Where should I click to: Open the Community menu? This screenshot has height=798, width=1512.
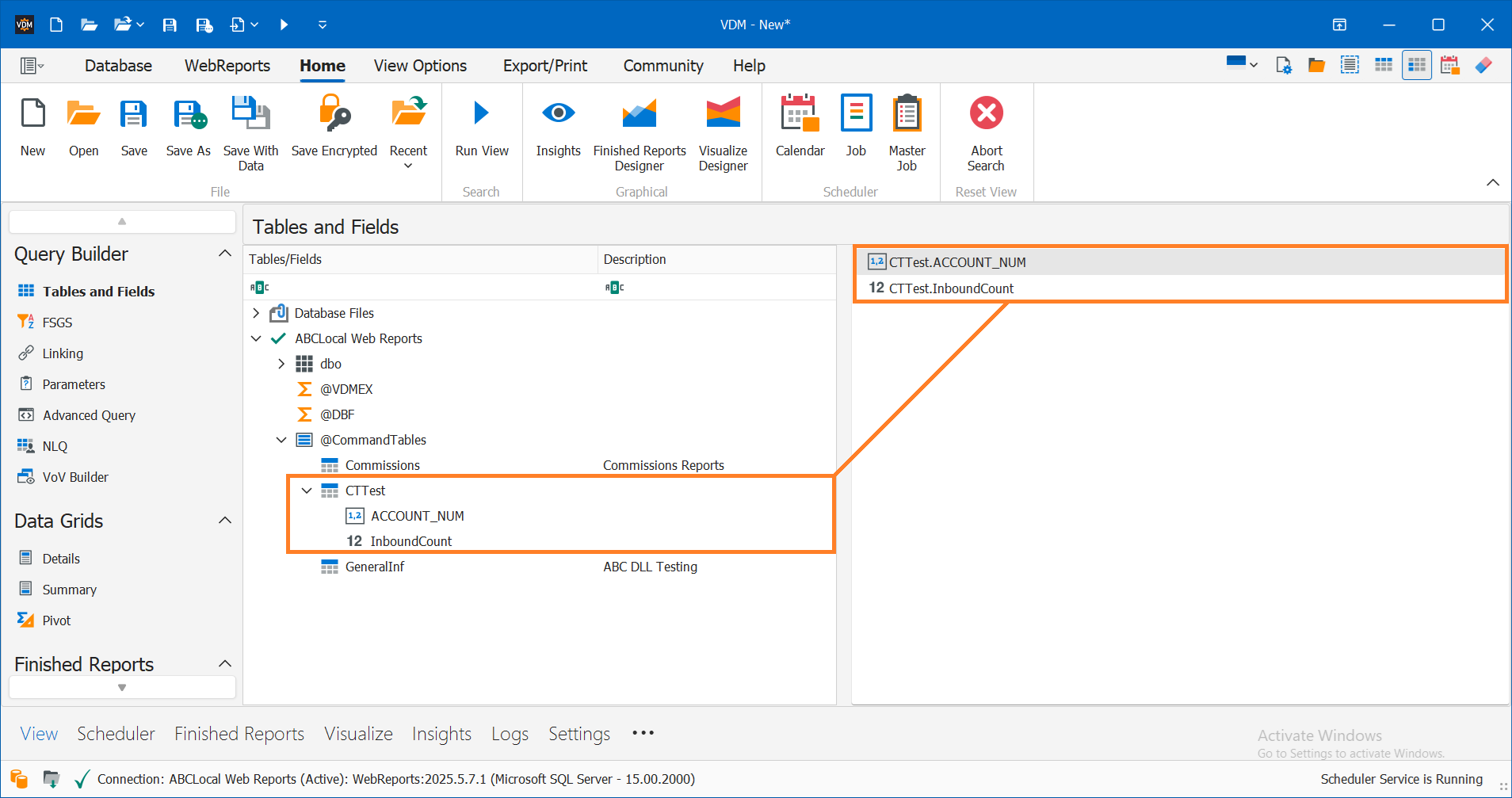point(662,66)
